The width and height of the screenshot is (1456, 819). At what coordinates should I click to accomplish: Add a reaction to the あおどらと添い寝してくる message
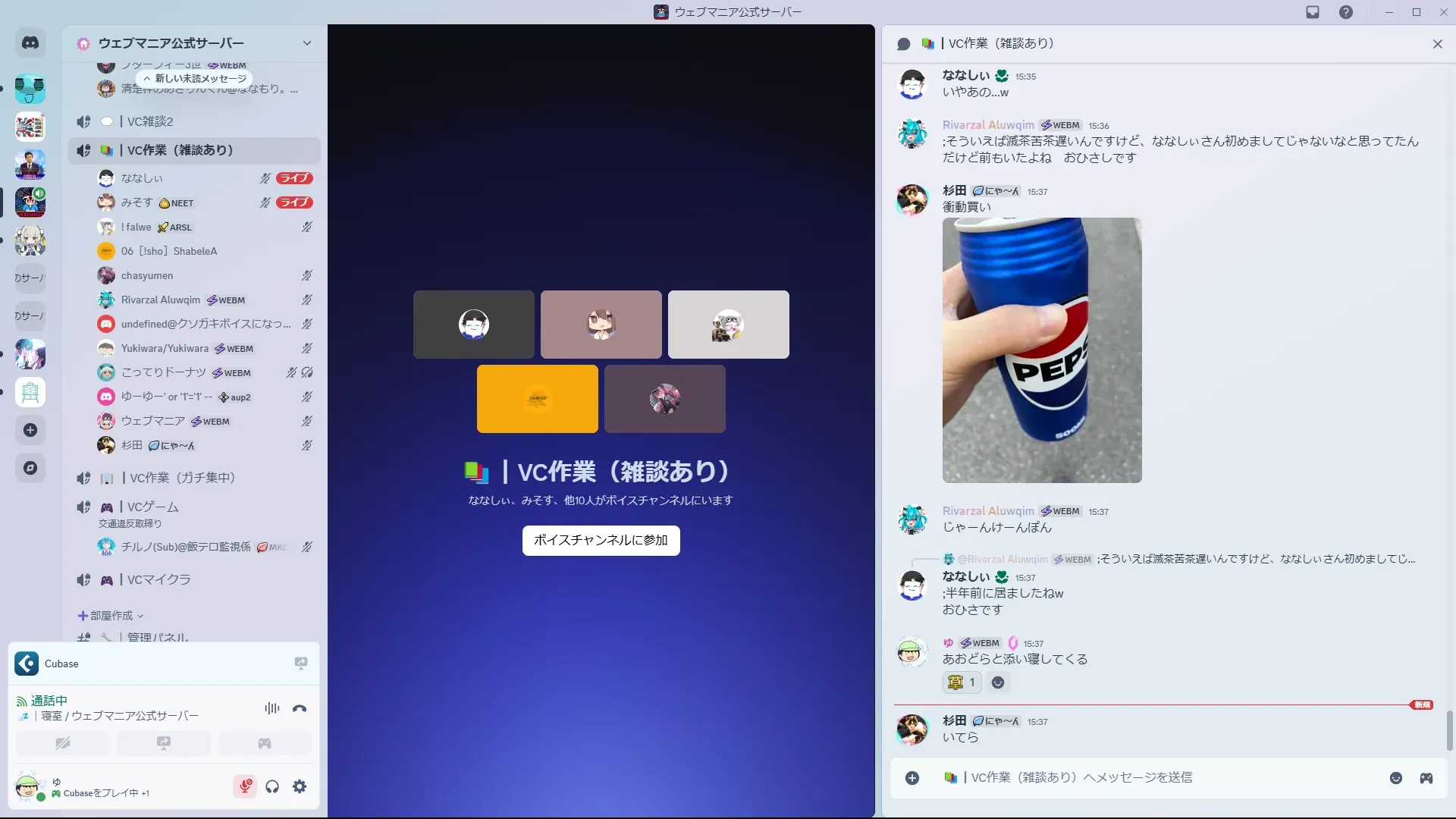pyautogui.click(x=998, y=682)
